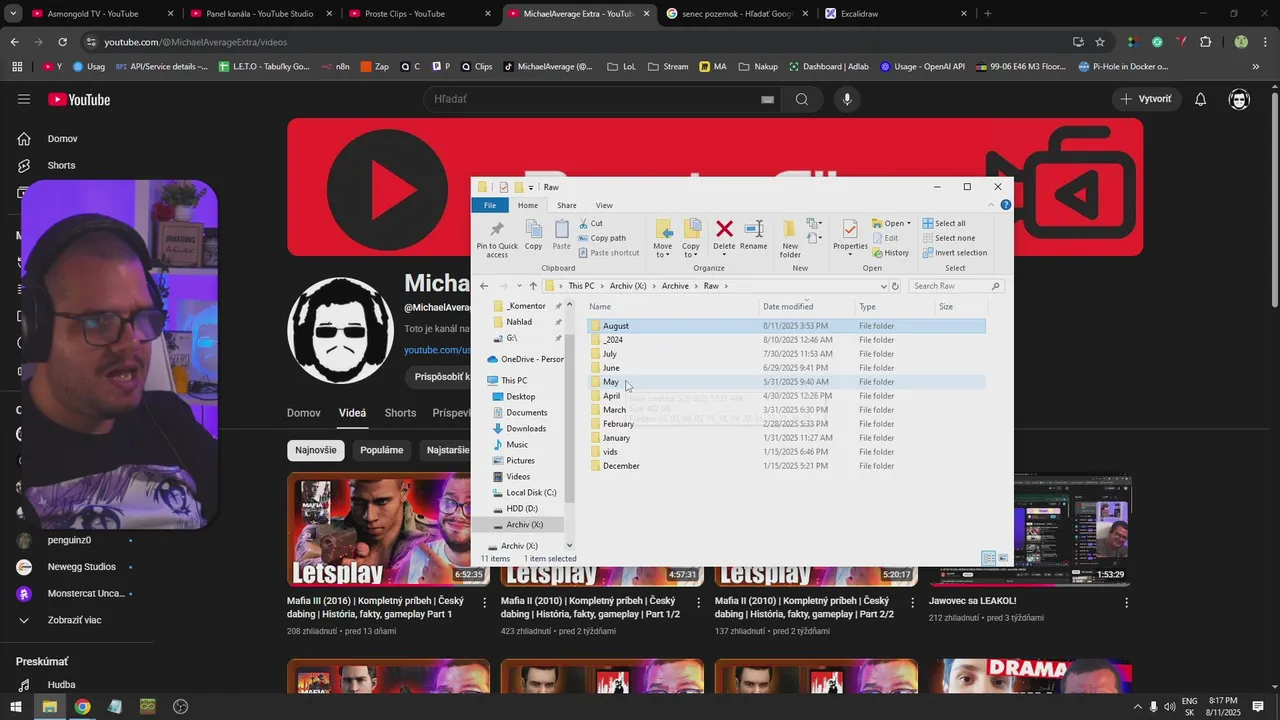Go back in Explorer navigation
This screenshot has height=720, width=1280.
484,286
